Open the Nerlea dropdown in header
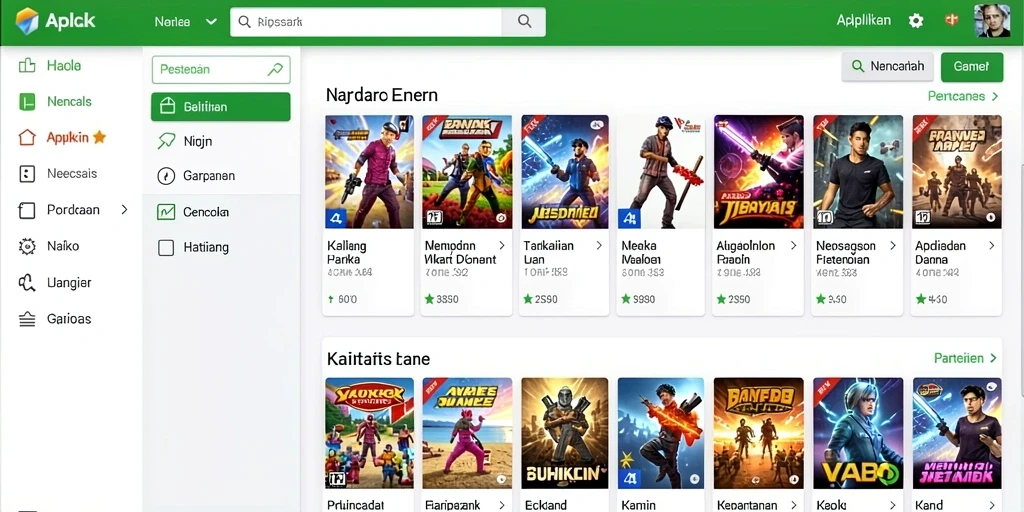Image resolution: width=1024 pixels, height=512 pixels. click(185, 22)
